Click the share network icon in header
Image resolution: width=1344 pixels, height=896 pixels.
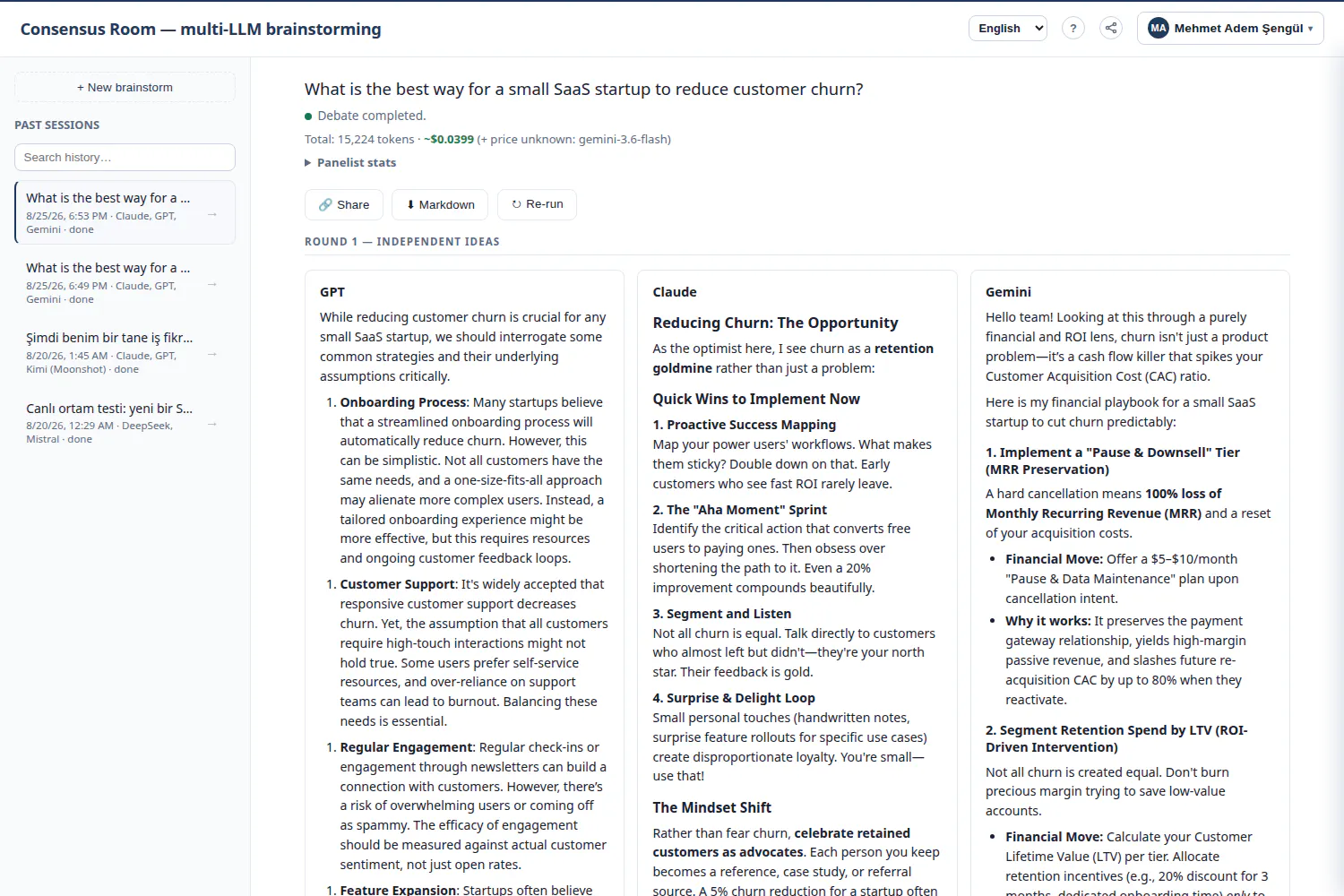click(1111, 28)
